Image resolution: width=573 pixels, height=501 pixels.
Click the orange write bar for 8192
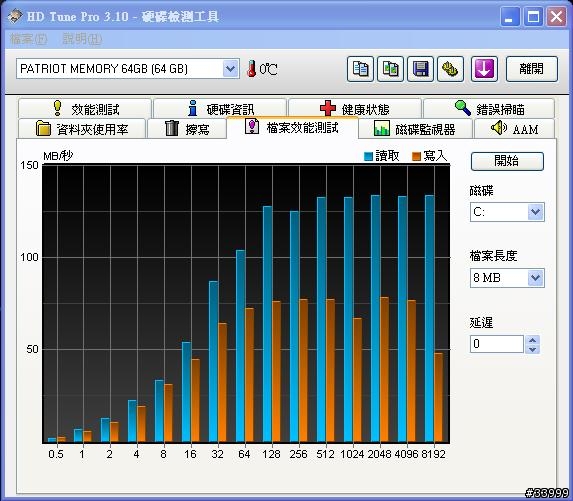[439, 398]
